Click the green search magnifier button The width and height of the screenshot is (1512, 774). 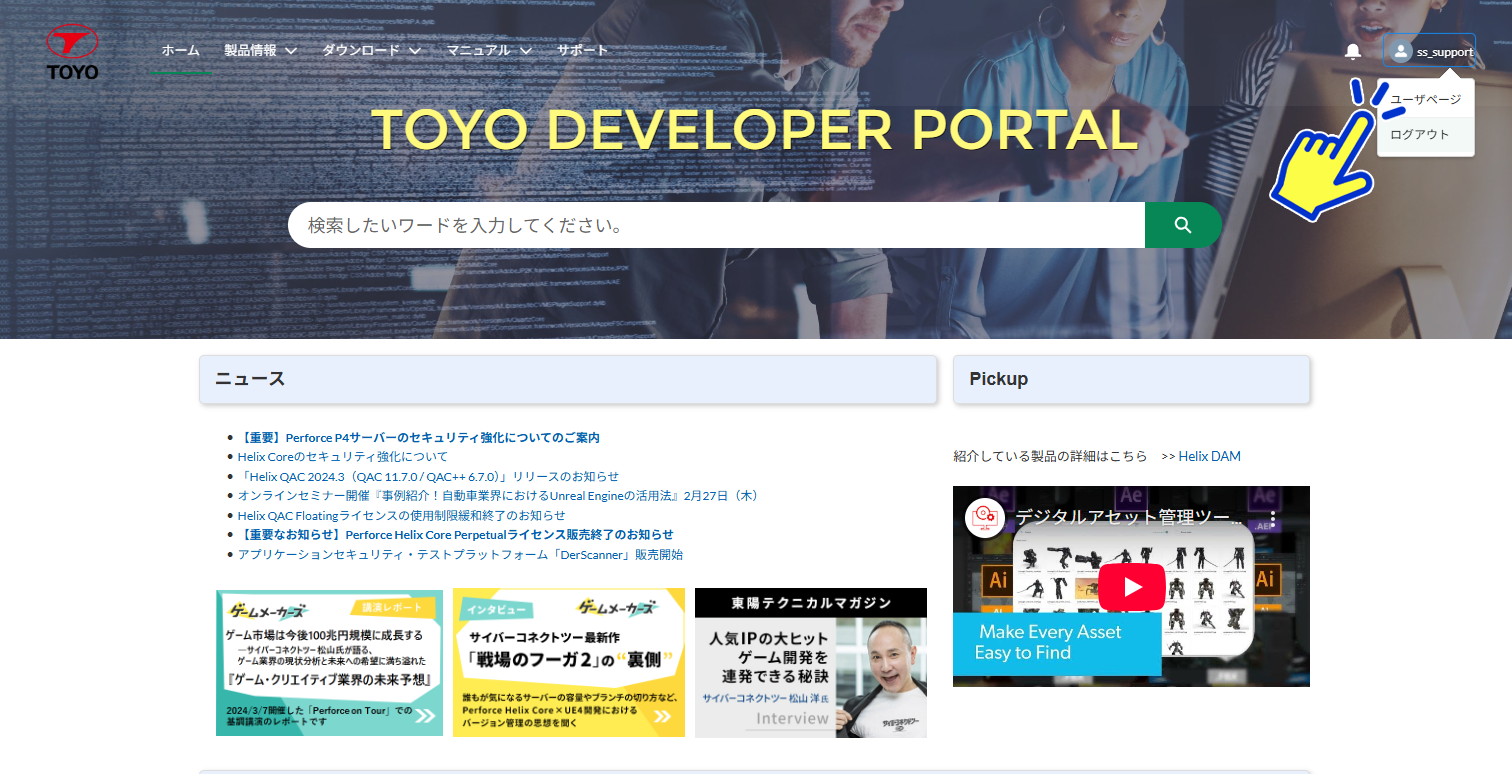tap(1183, 225)
